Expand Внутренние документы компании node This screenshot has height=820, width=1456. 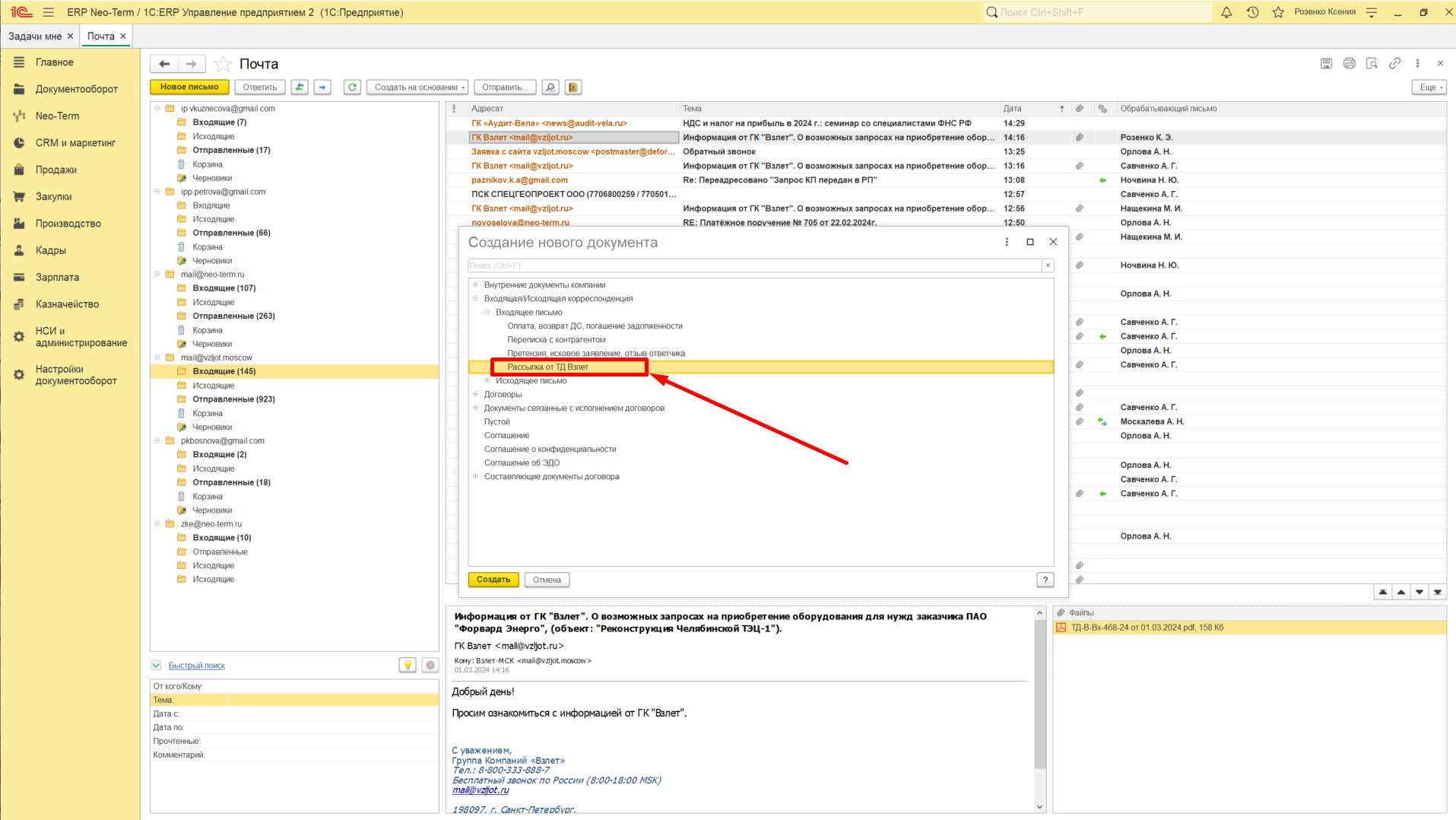click(x=476, y=285)
